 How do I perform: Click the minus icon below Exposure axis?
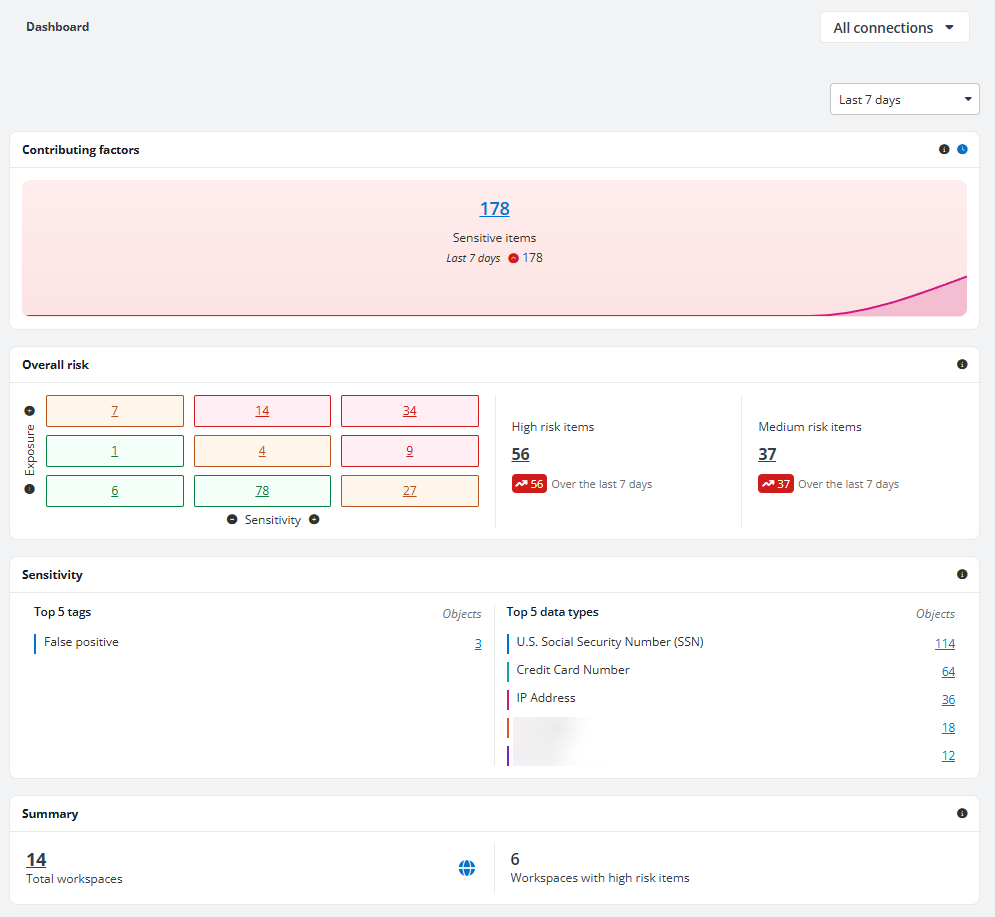pos(29,489)
